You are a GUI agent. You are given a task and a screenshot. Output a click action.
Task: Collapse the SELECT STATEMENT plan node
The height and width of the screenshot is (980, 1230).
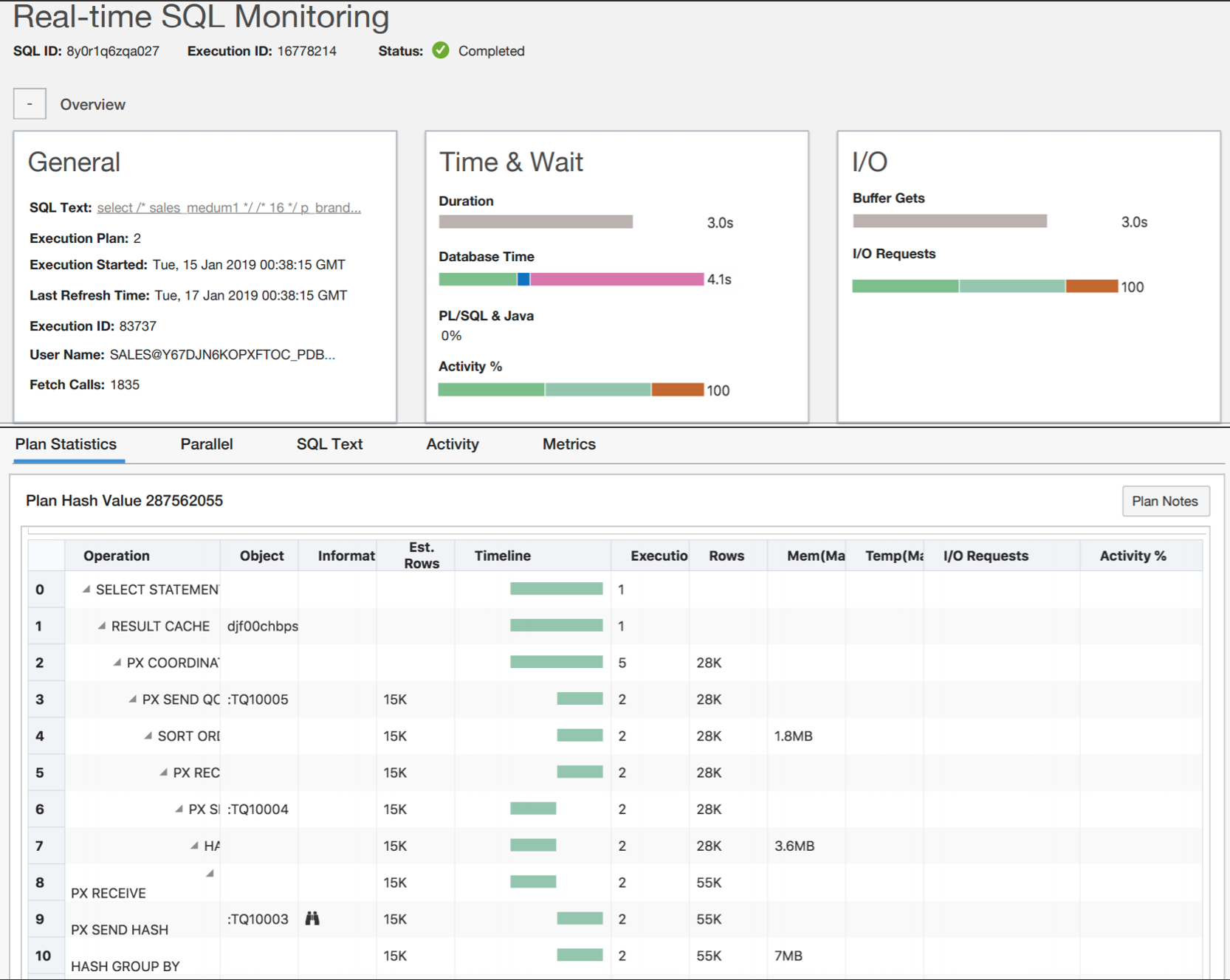pyautogui.click(x=87, y=588)
